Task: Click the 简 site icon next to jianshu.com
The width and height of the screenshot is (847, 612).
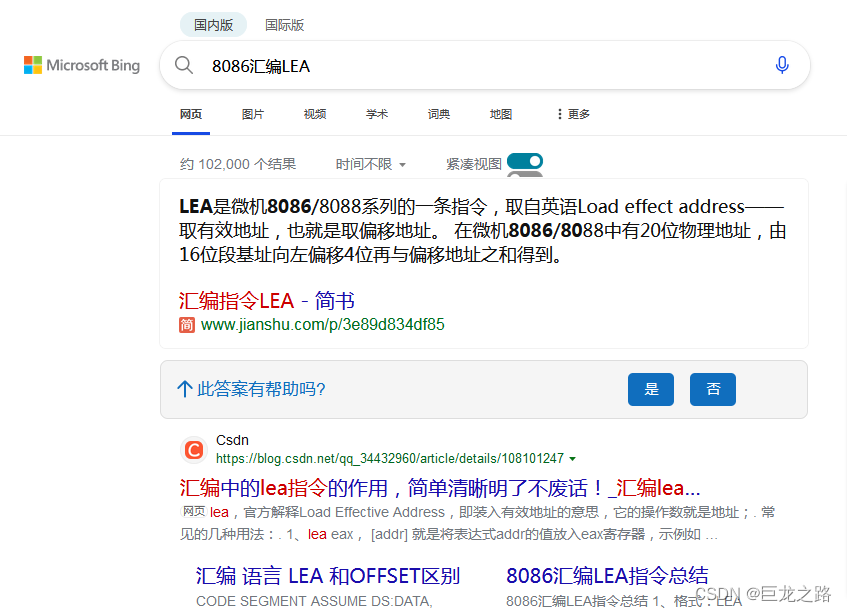Action: (186, 325)
